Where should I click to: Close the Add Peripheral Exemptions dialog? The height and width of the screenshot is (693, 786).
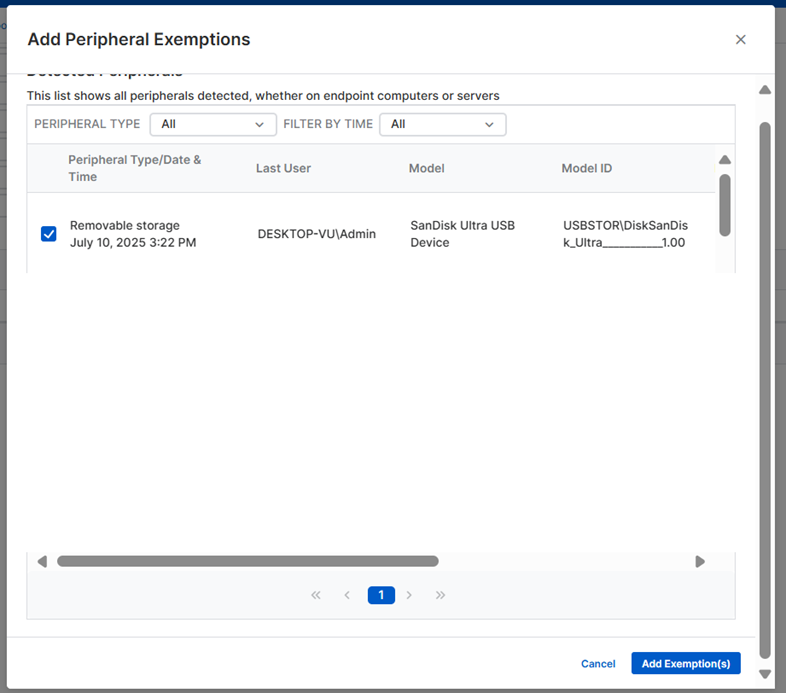click(740, 40)
